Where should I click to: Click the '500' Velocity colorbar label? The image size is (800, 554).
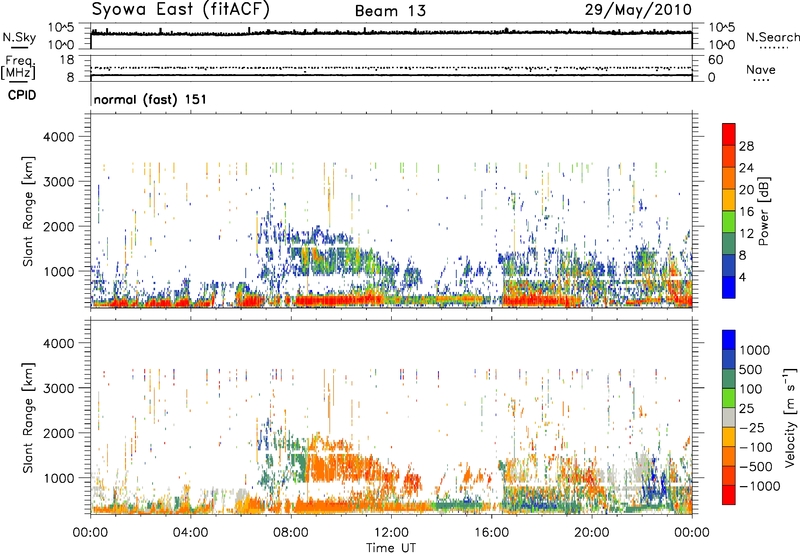coord(751,369)
